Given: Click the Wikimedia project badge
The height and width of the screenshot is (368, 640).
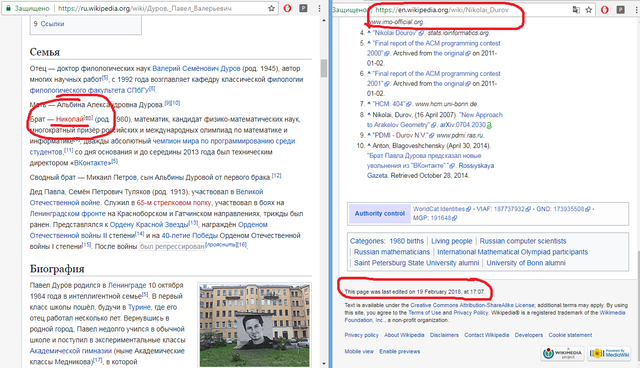Looking at the screenshot, I should pyautogui.click(x=562, y=353).
